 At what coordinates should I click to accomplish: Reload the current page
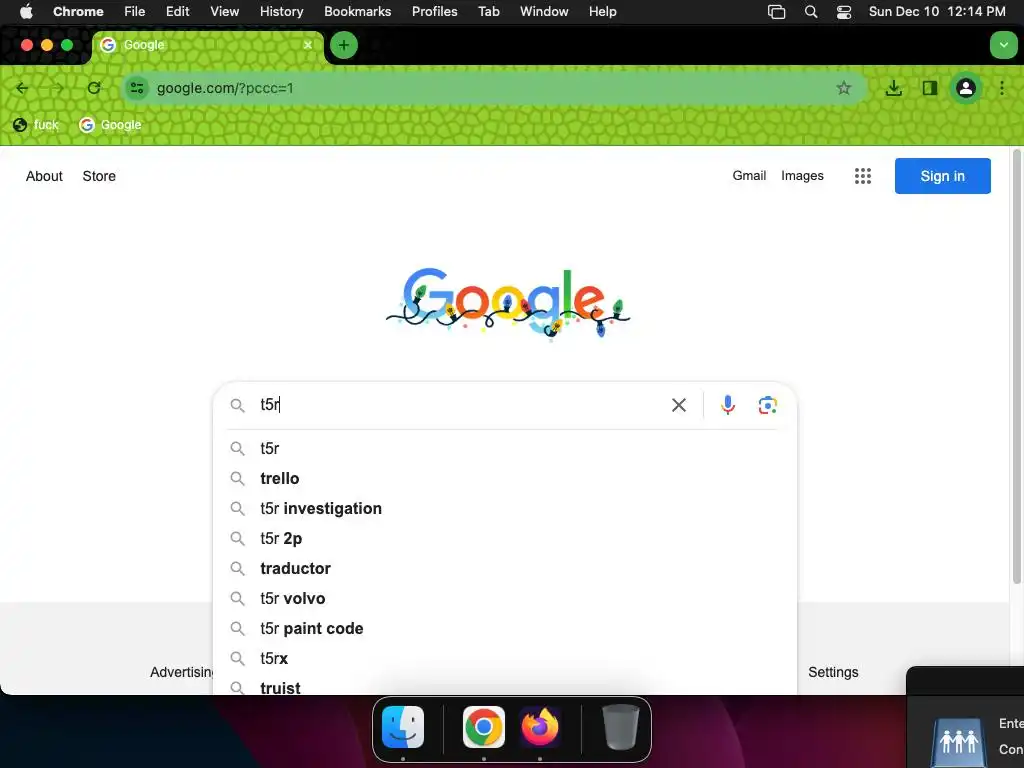[x=94, y=88]
